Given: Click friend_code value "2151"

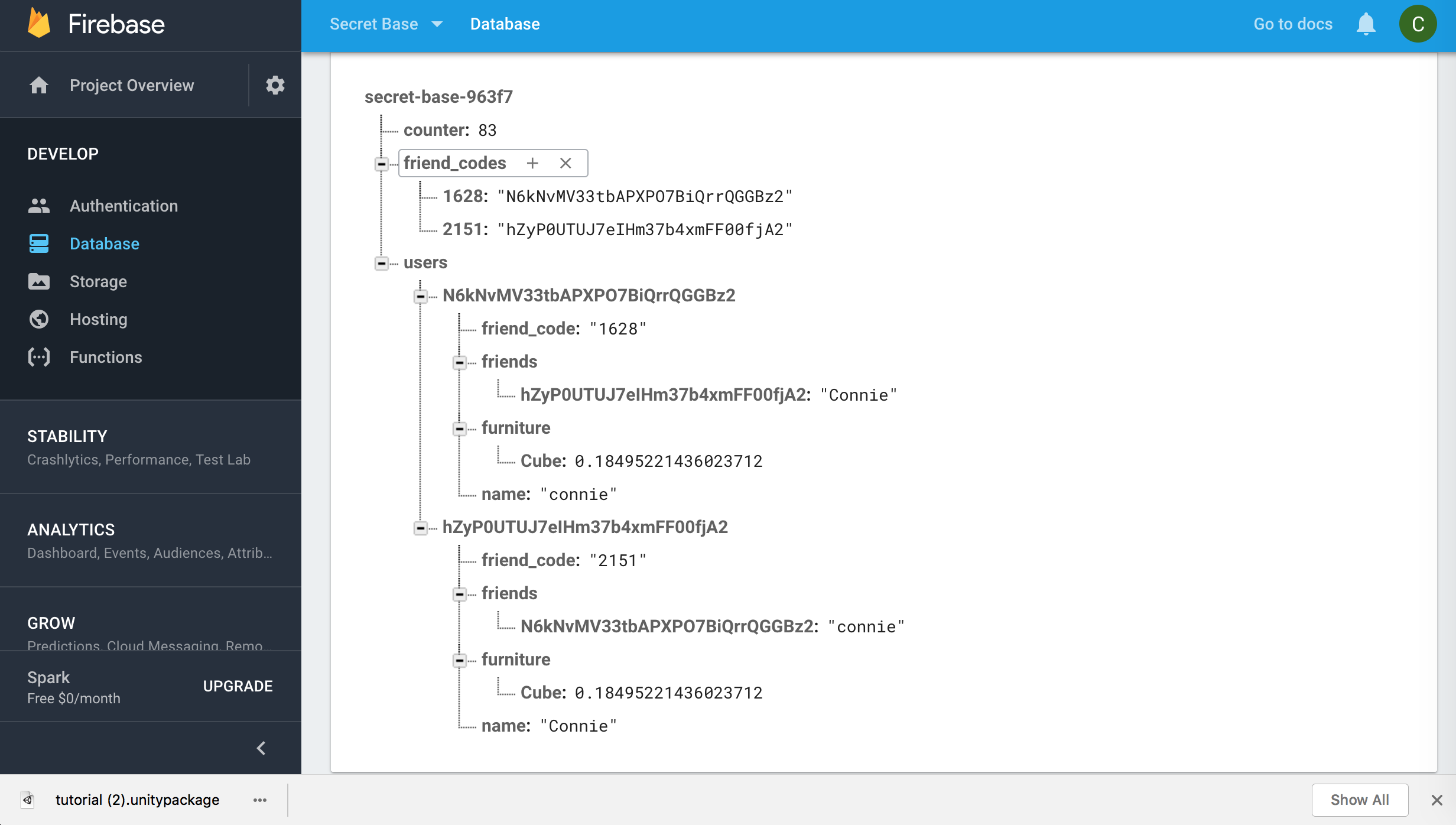Looking at the screenshot, I should pos(618,560).
